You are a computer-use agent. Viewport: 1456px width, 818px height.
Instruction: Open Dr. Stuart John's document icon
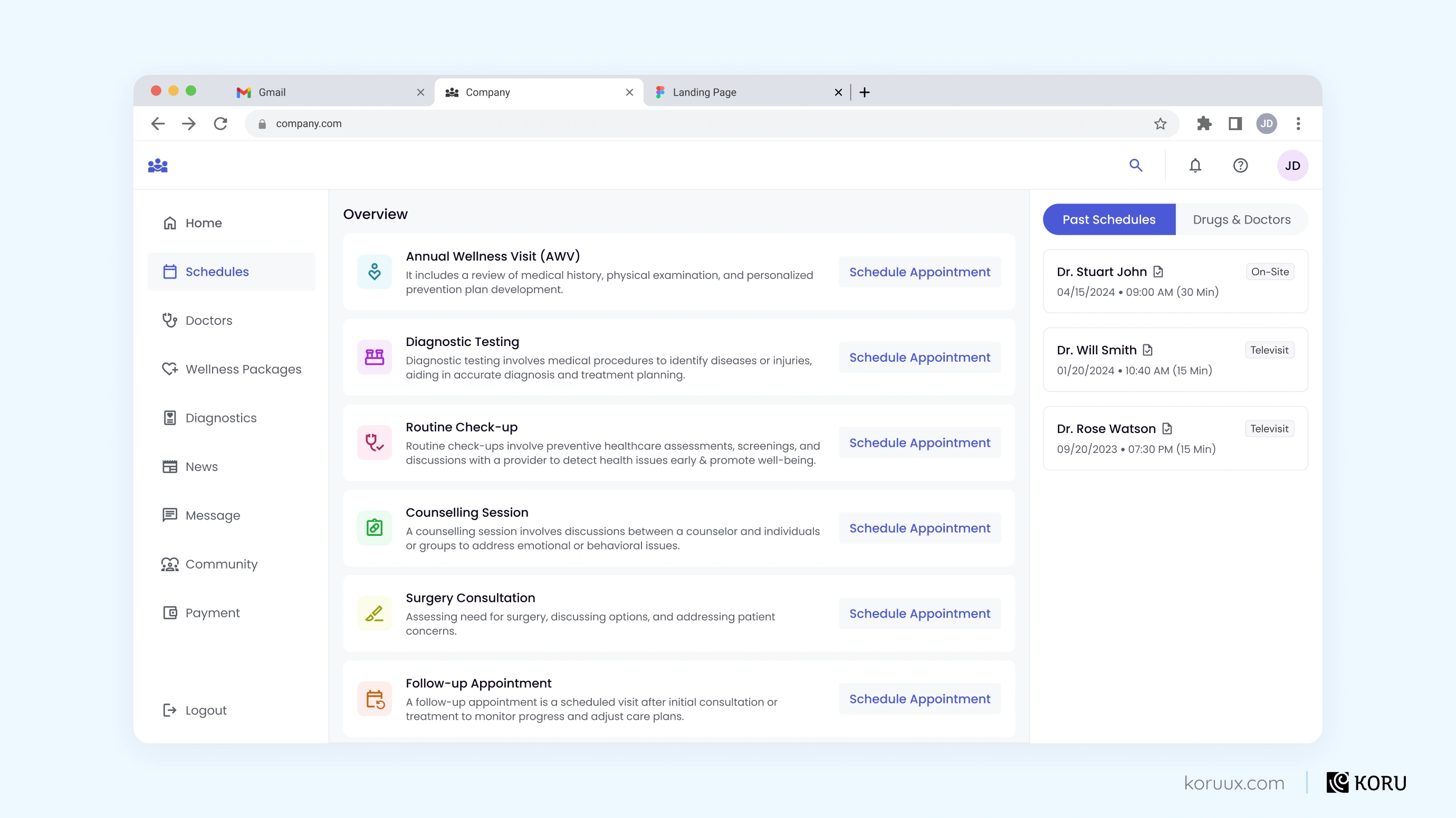[1158, 272]
